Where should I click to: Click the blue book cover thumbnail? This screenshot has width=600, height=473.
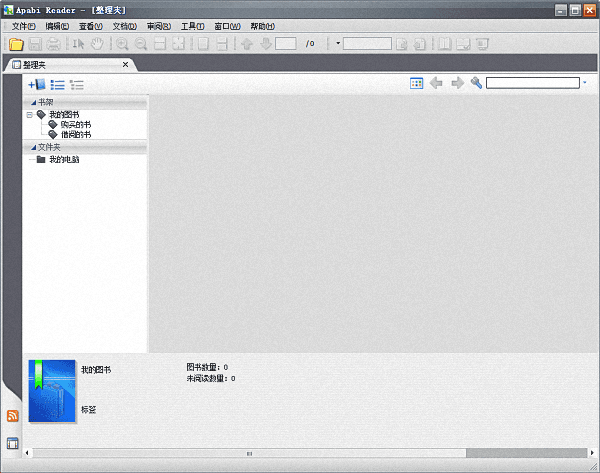pyautogui.click(x=52, y=391)
